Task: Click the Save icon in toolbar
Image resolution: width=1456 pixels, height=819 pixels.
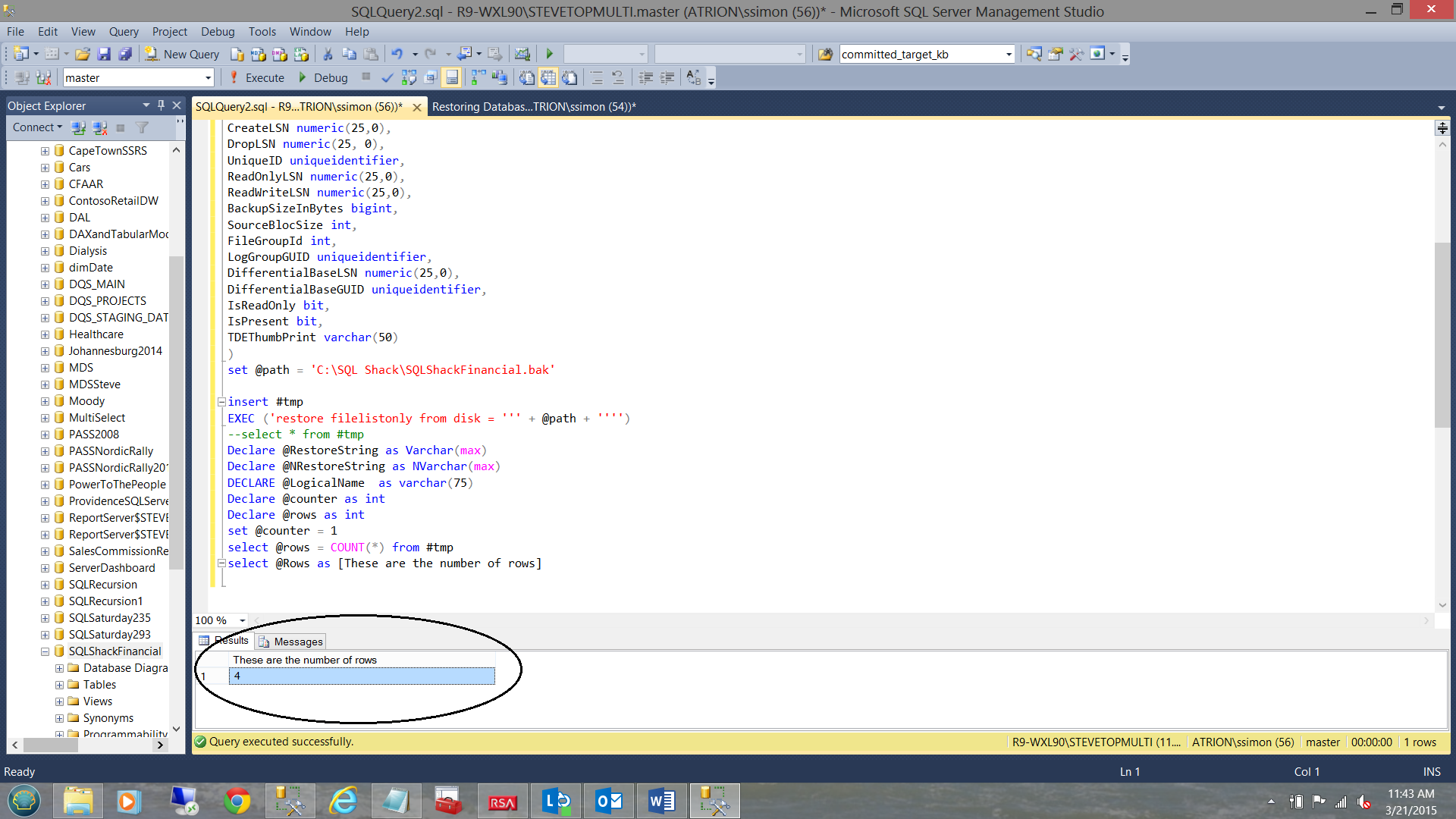Action: [x=104, y=54]
